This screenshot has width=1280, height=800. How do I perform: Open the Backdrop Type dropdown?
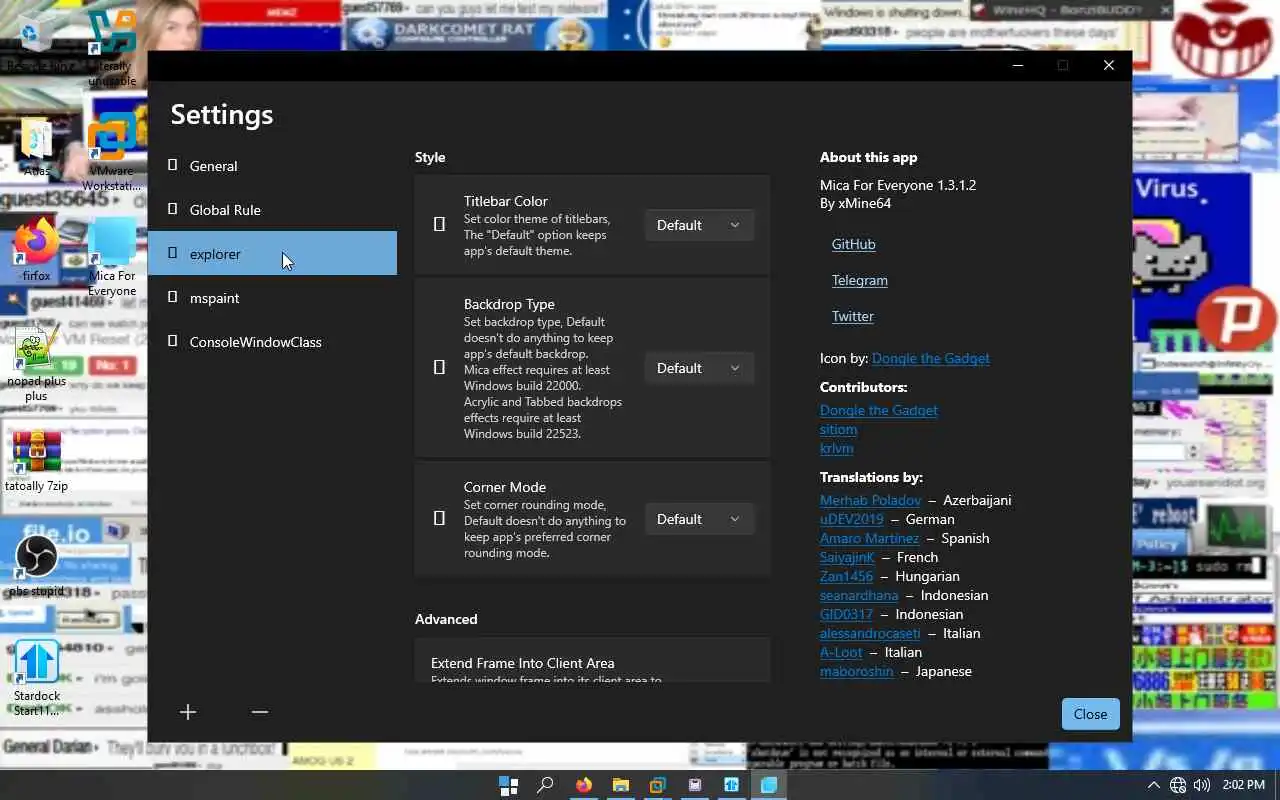pos(699,368)
